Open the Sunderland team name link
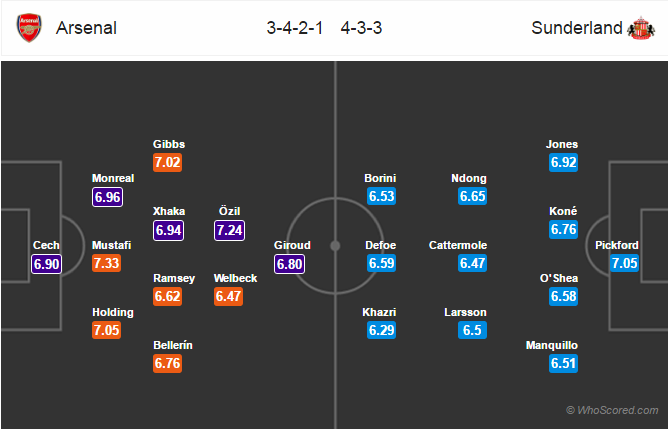The height and width of the screenshot is (429, 668). click(x=577, y=28)
